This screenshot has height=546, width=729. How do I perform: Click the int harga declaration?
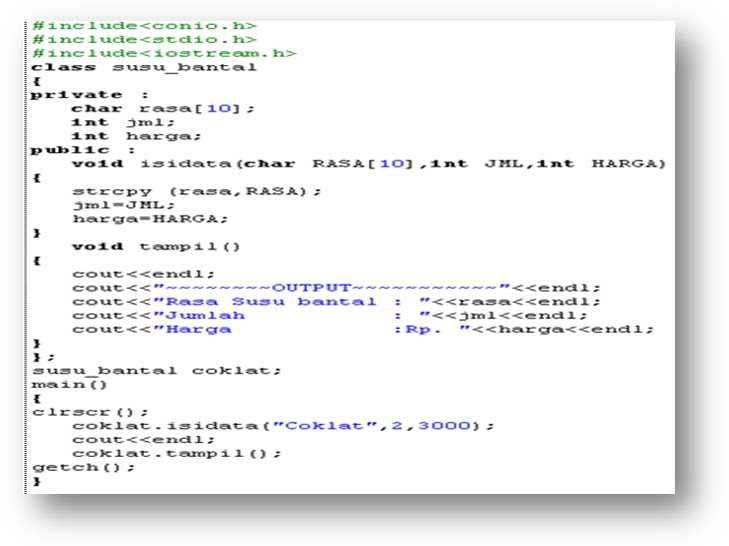pos(136,136)
